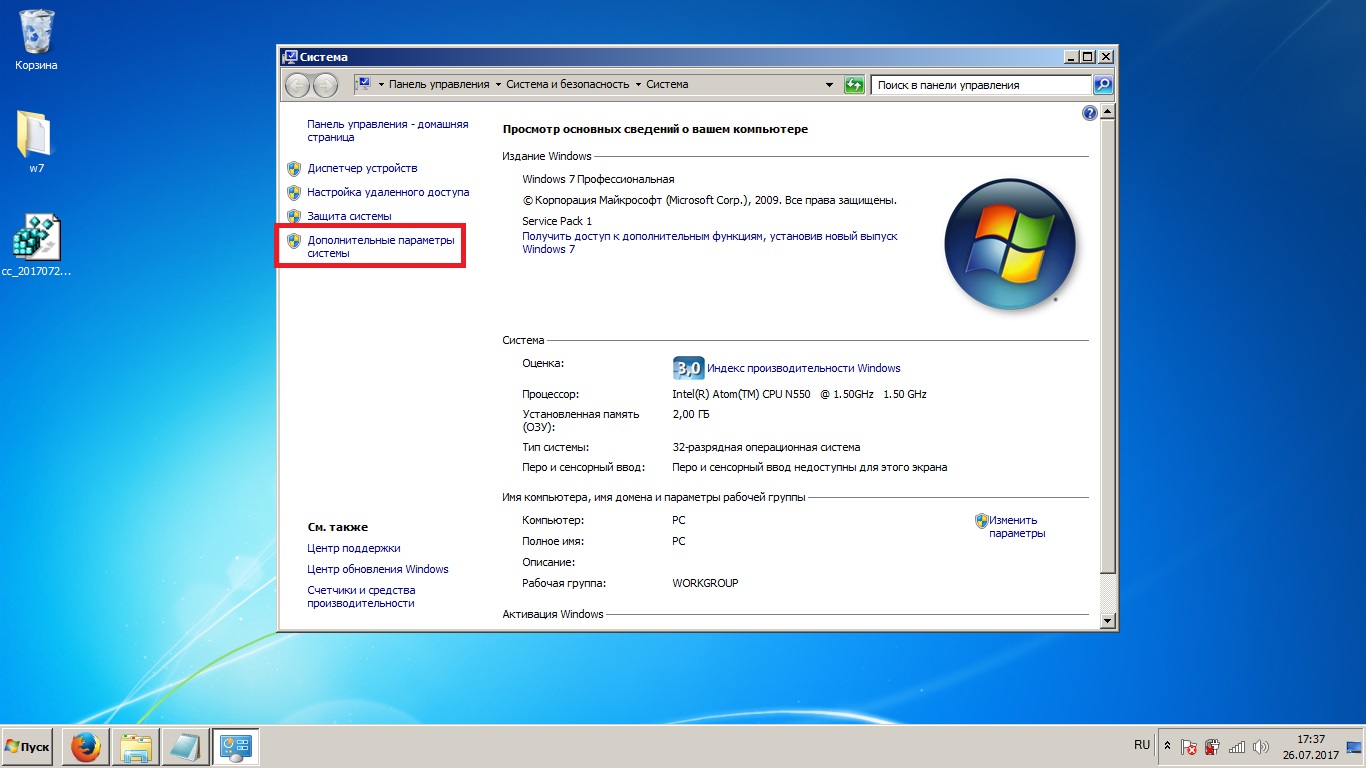This screenshot has width=1366, height=768.
Task: Open the notepad-like app on taskbar
Action: (185, 747)
